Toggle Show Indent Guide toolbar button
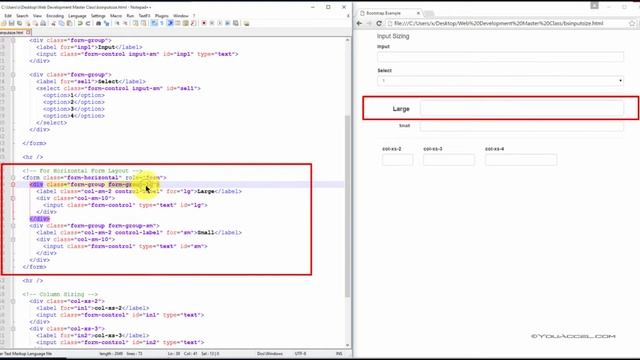 pos(170,23)
